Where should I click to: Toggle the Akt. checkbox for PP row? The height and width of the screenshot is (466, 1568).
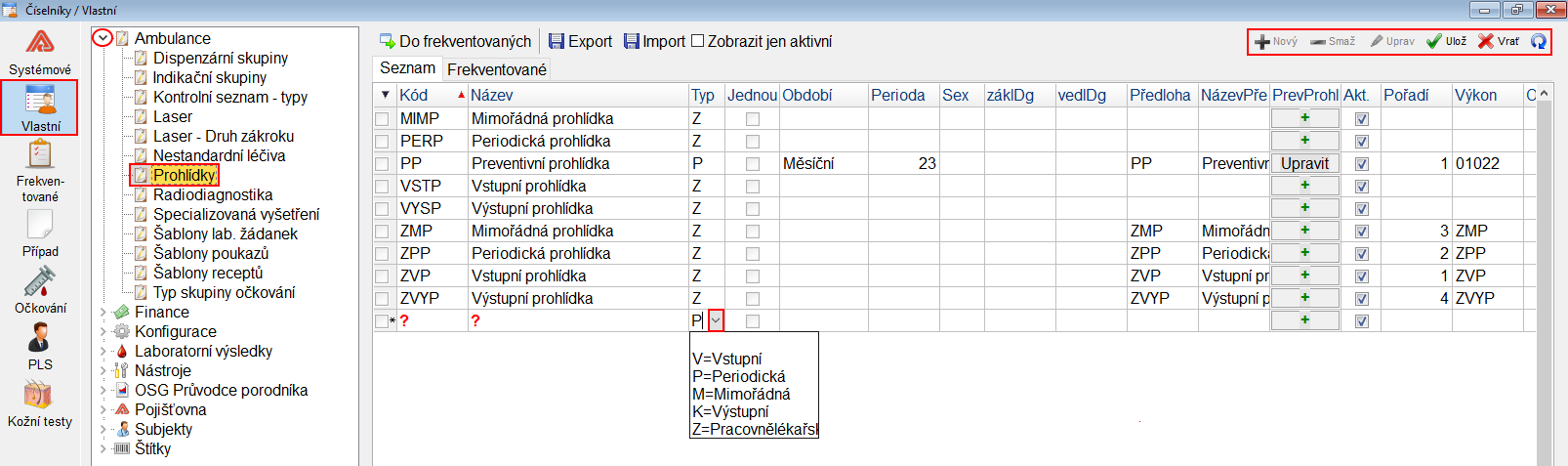(x=1362, y=164)
